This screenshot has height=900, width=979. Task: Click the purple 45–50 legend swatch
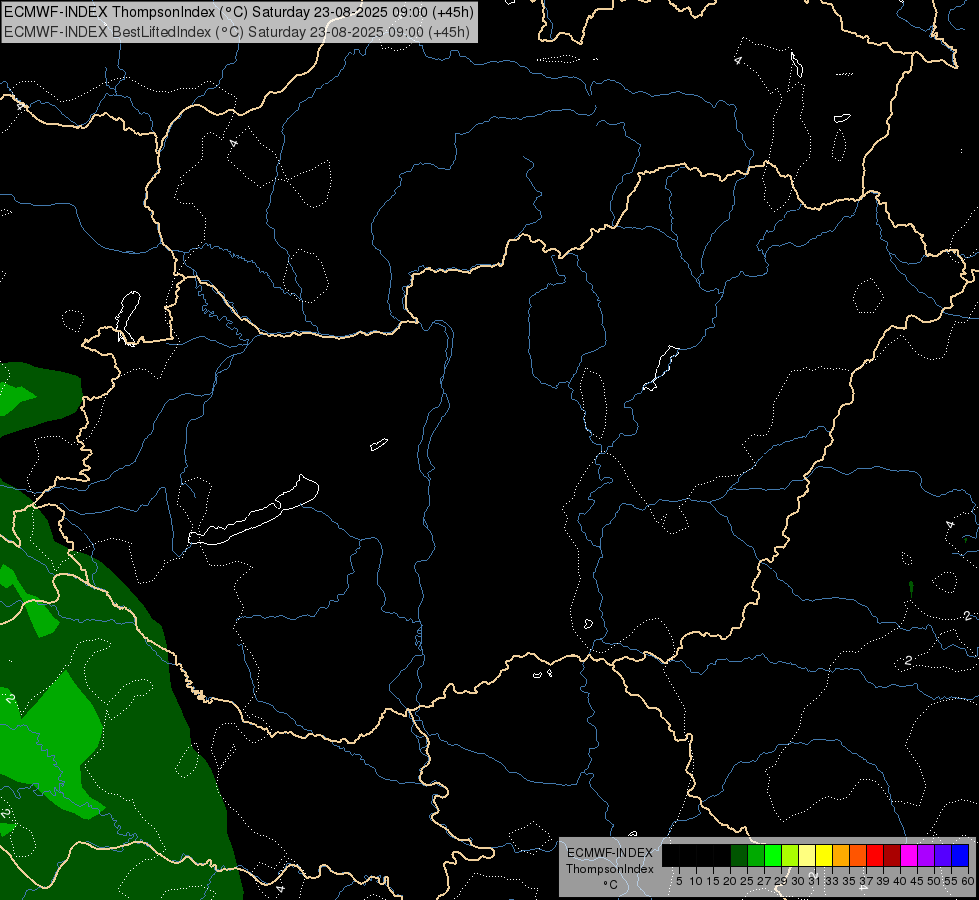926,855
